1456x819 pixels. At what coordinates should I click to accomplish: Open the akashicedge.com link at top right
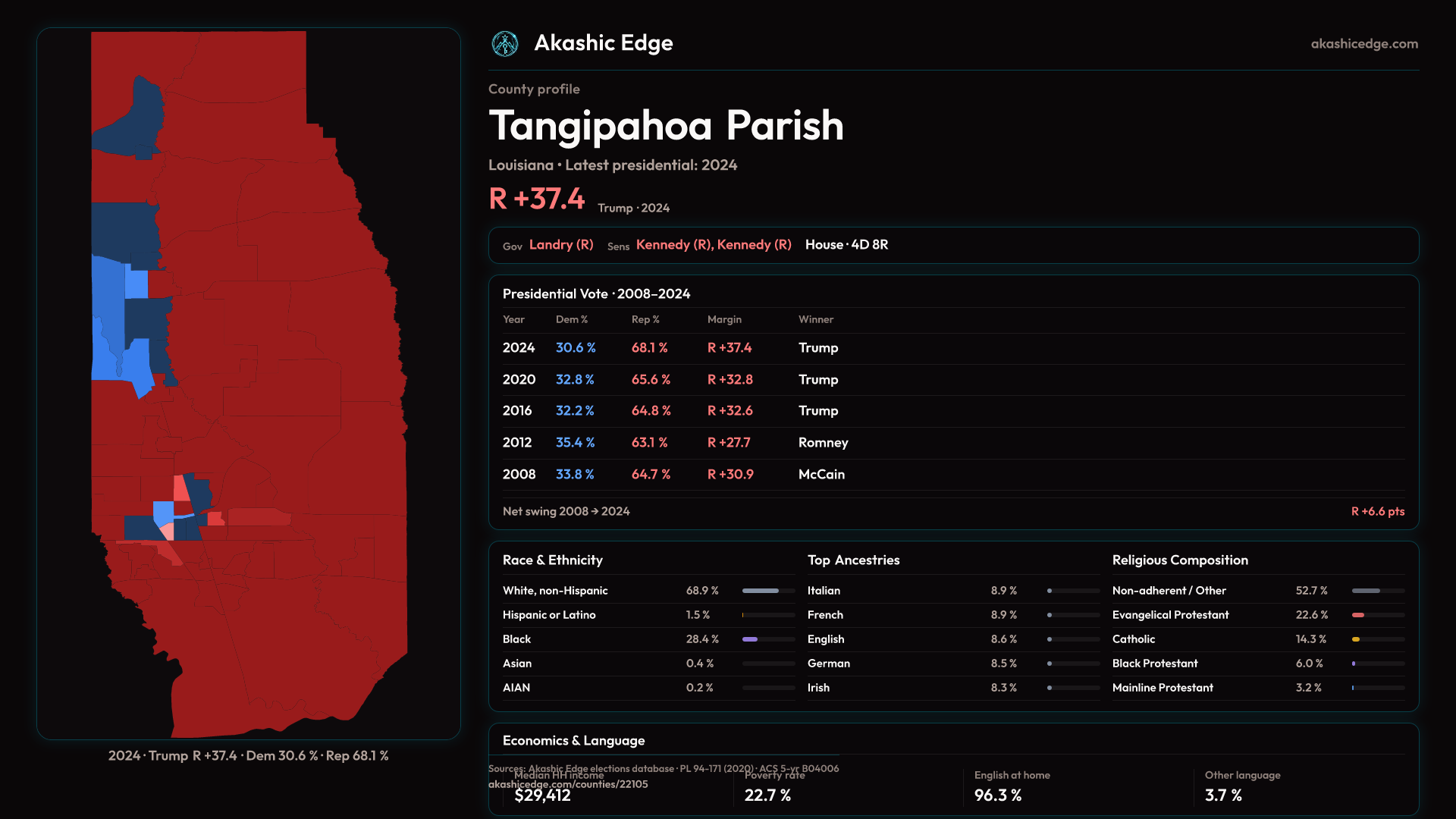[1363, 44]
